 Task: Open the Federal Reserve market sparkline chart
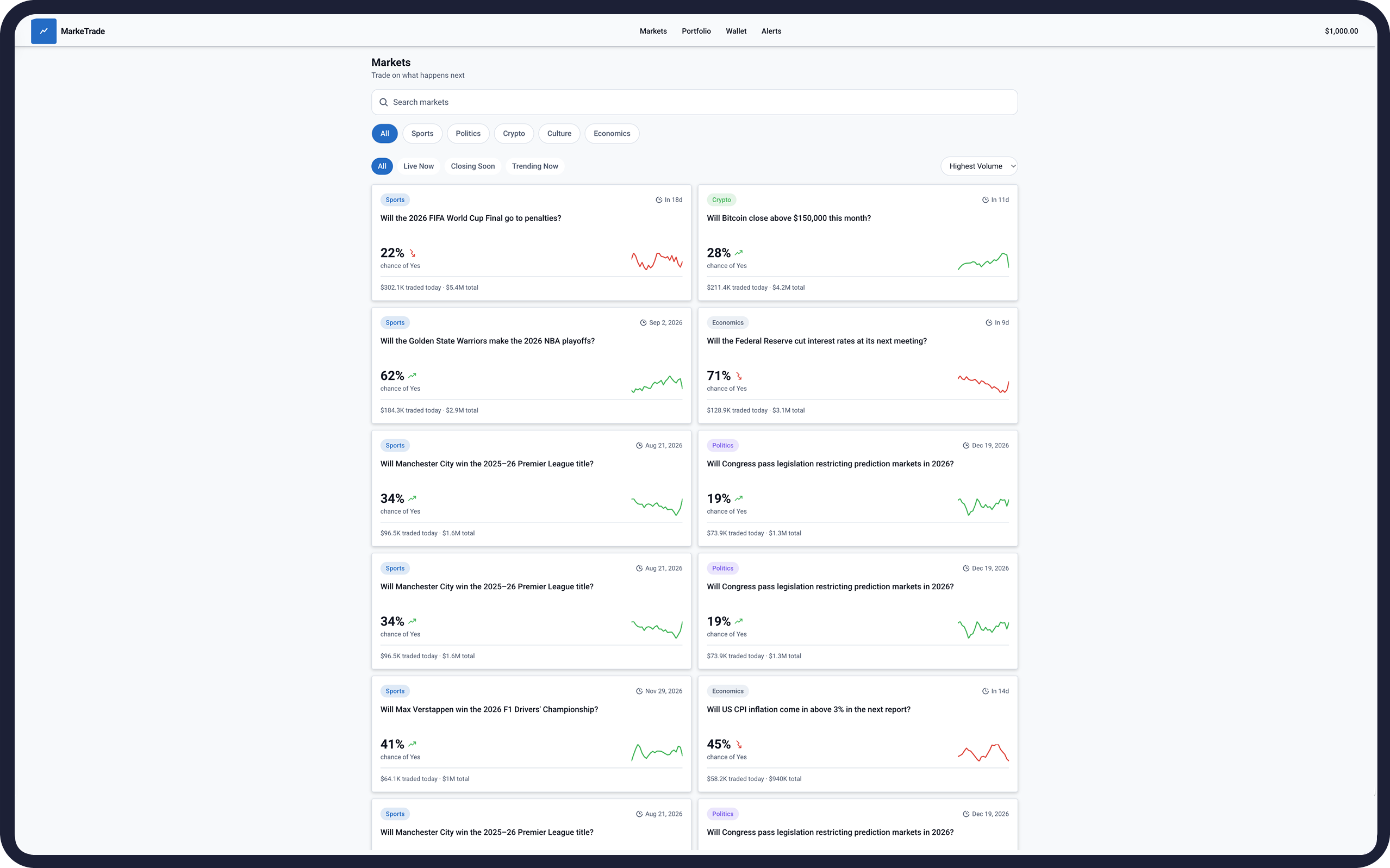tap(983, 384)
